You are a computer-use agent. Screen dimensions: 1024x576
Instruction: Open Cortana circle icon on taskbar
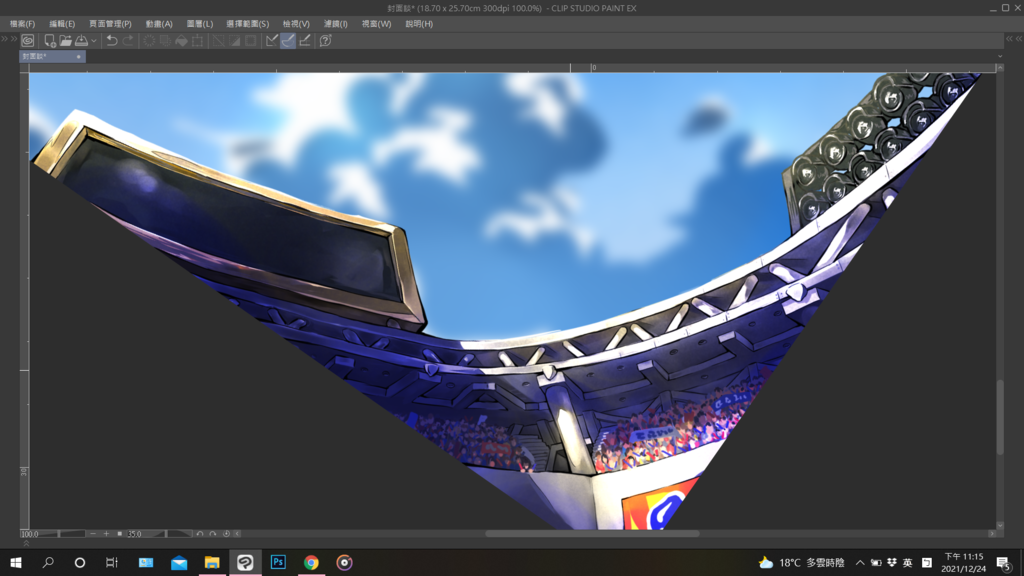click(x=80, y=562)
